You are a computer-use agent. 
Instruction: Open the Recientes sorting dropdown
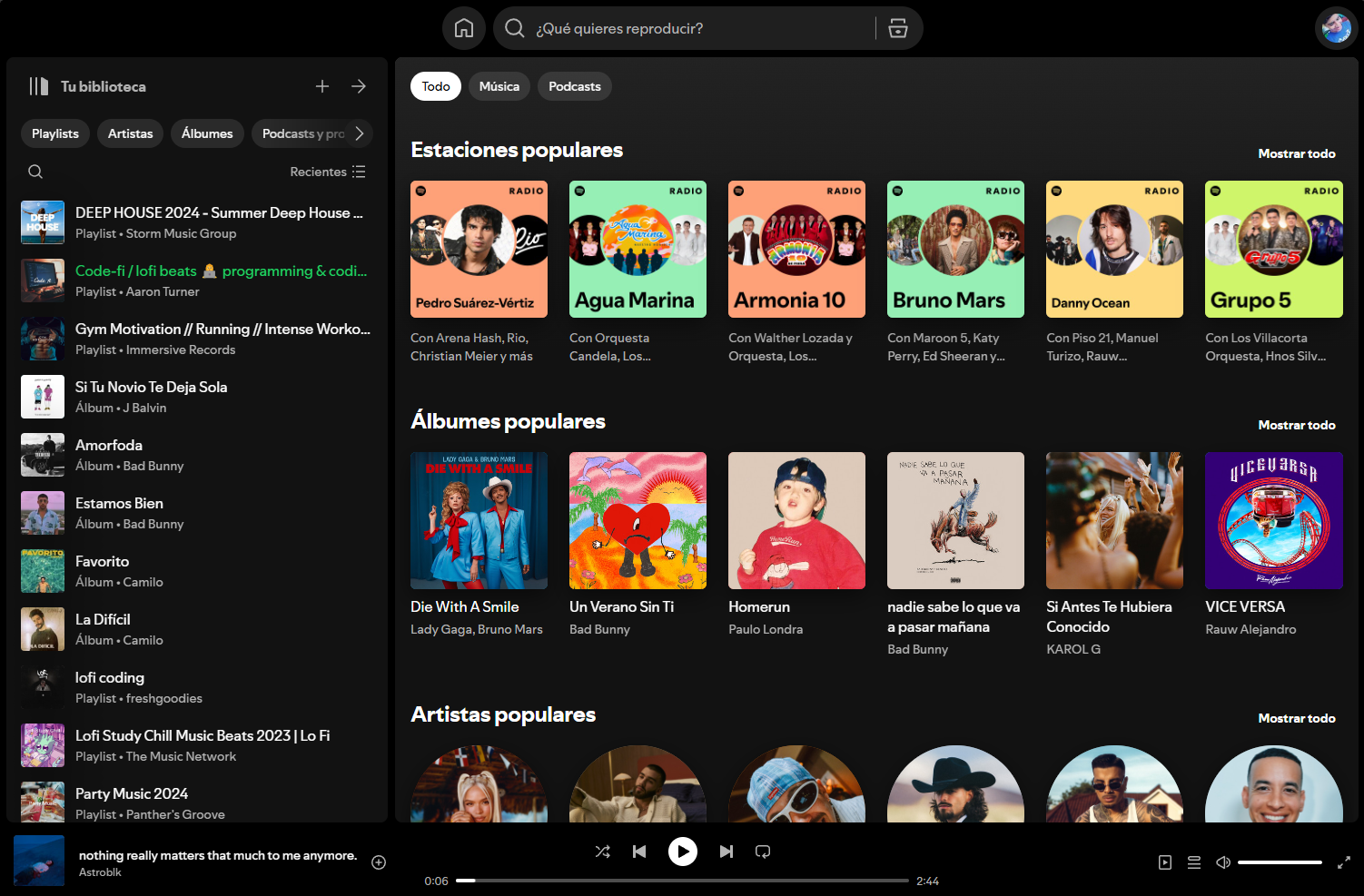(x=327, y=171)
